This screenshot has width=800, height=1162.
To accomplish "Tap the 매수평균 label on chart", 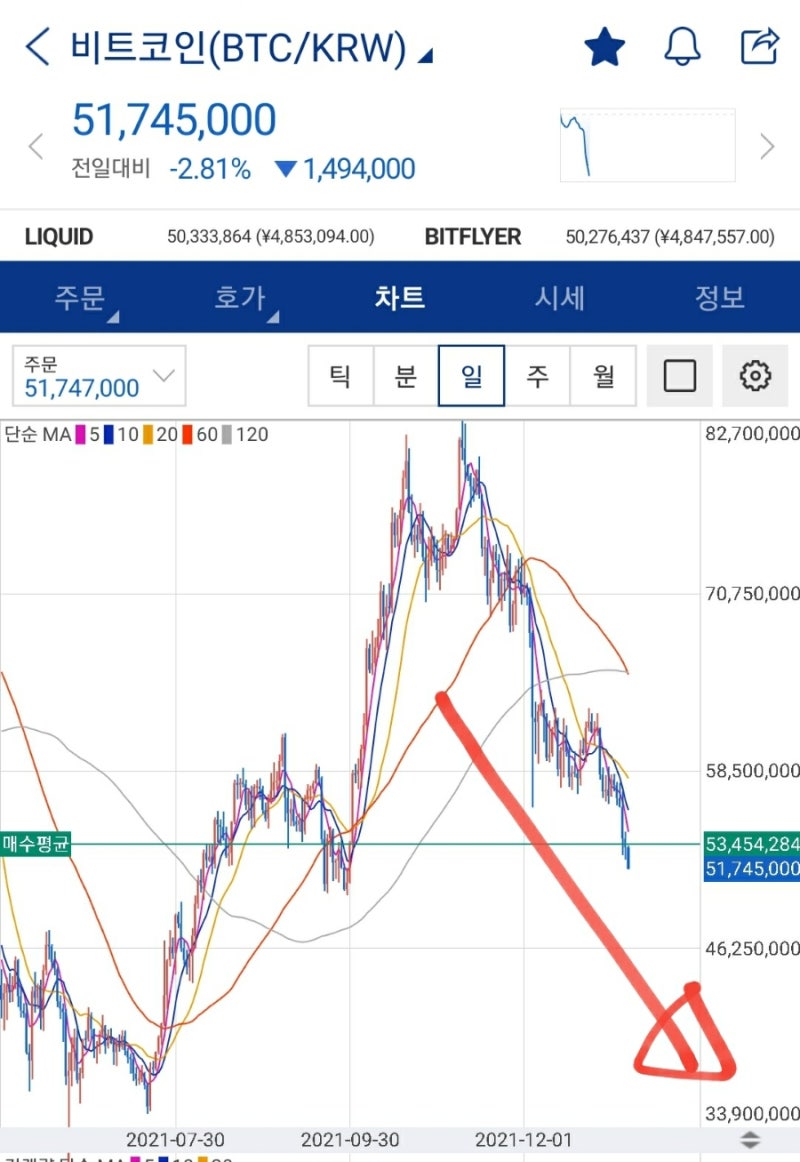I will (x=36, y=843).
